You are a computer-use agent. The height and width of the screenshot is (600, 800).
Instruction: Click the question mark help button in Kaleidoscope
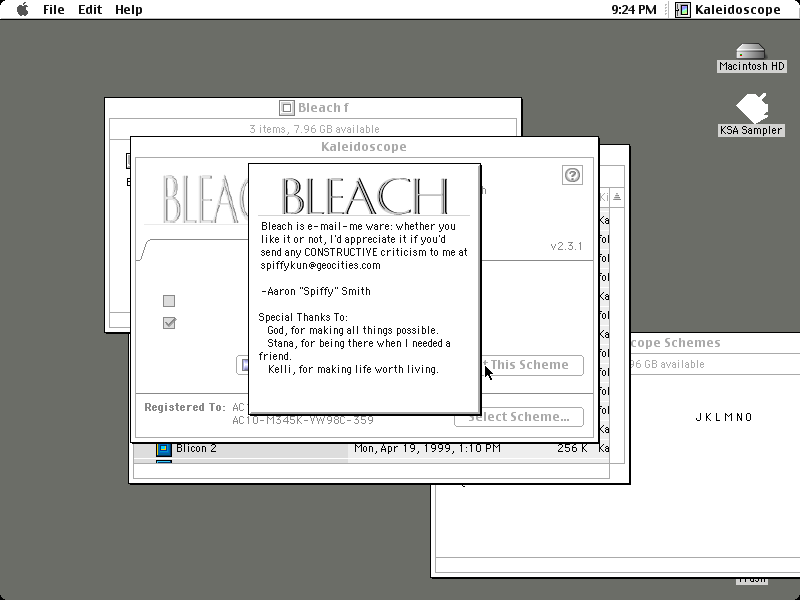pos(572,175)
